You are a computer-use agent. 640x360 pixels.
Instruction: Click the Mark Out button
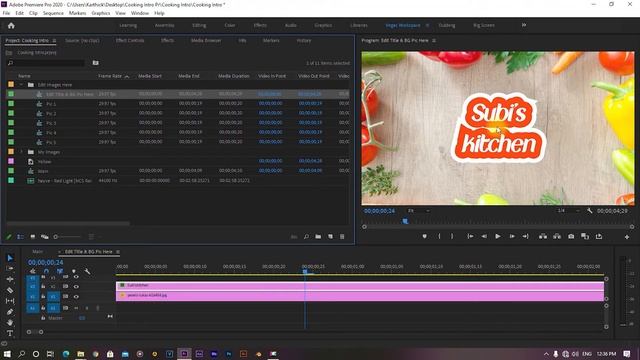point(452,236)
